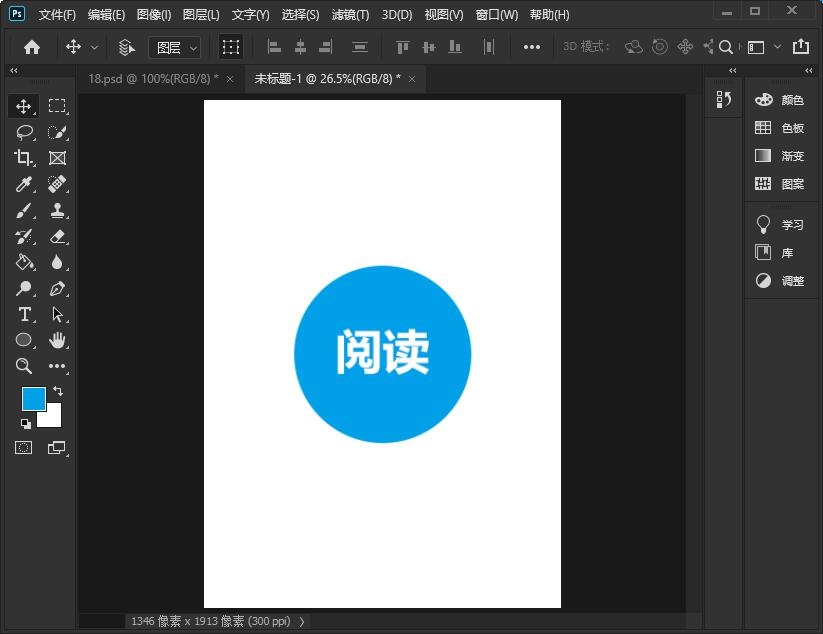Select the Eyedropper tool
Viewport: 823px width, 634px height.
tap(24, 184)
